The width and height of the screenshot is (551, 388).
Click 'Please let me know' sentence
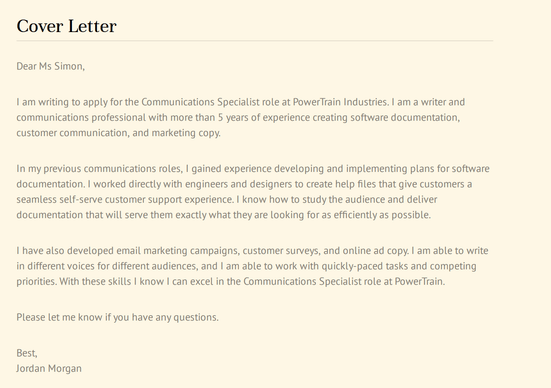[x=117, y=317]
